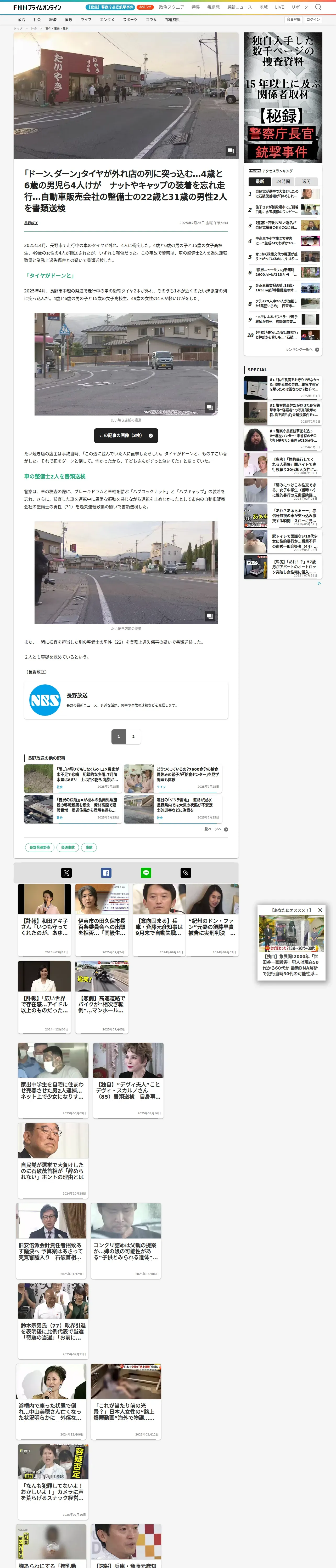
Task: Copy article link with chain icon
Action: [186, 872]
